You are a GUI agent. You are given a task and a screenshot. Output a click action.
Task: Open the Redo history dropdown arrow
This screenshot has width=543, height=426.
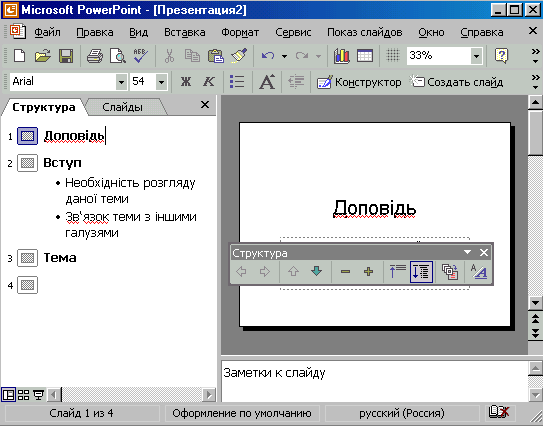point(318,56)
